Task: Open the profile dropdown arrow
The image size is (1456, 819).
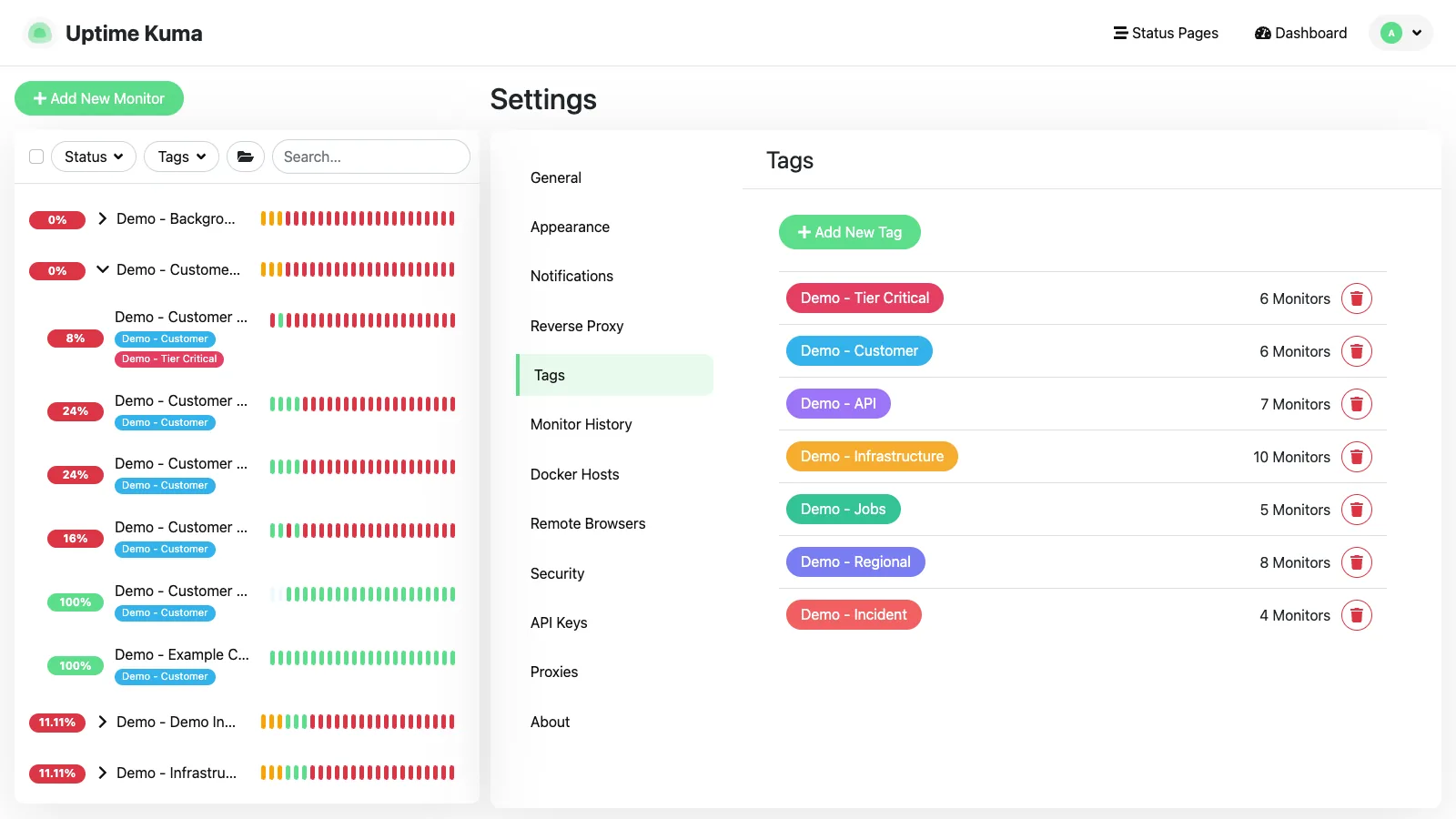Action: click(x=1417, y=33)
